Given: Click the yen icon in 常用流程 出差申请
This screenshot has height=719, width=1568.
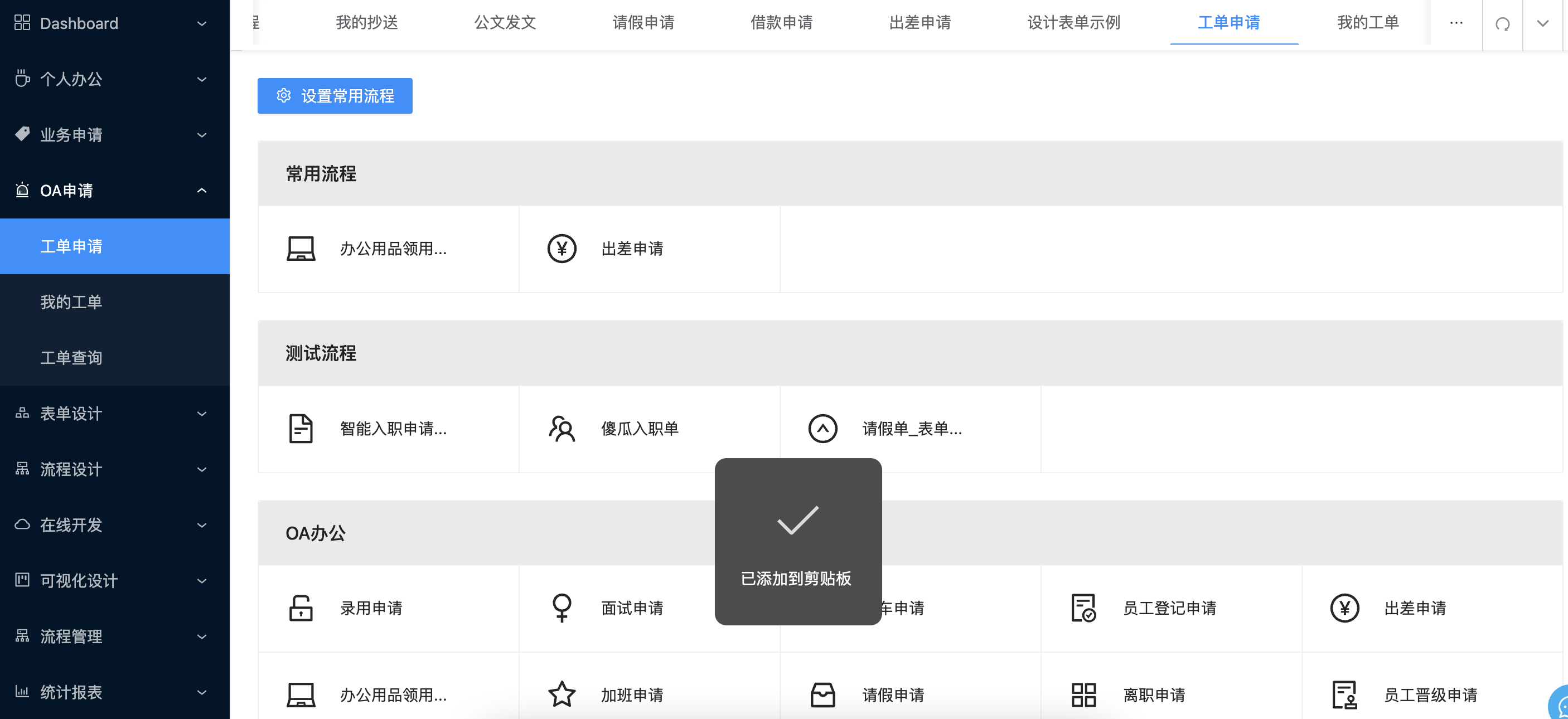Looking at the screenshot, I should click(561, 249).
